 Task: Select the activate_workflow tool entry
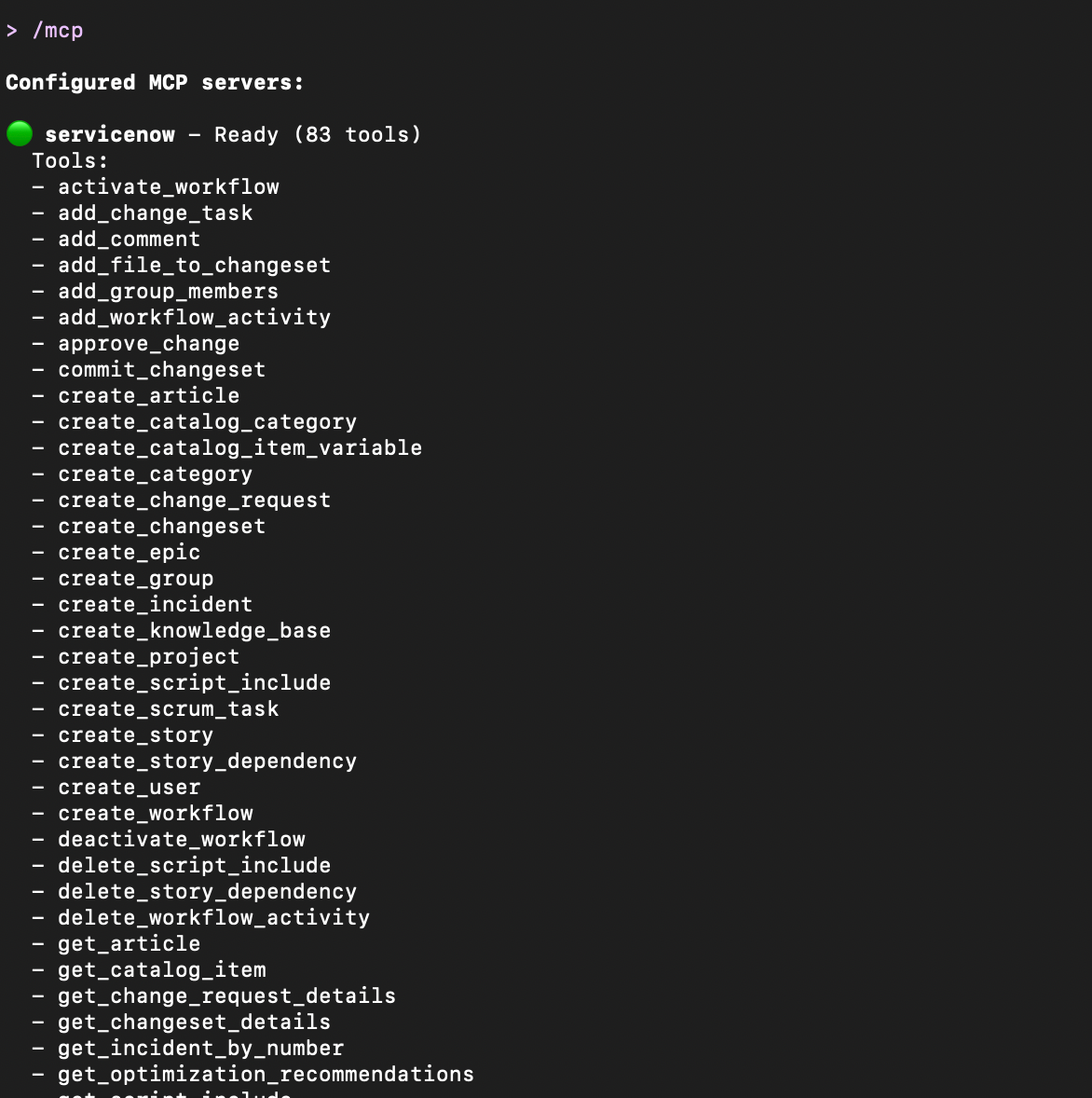[169, 187]
